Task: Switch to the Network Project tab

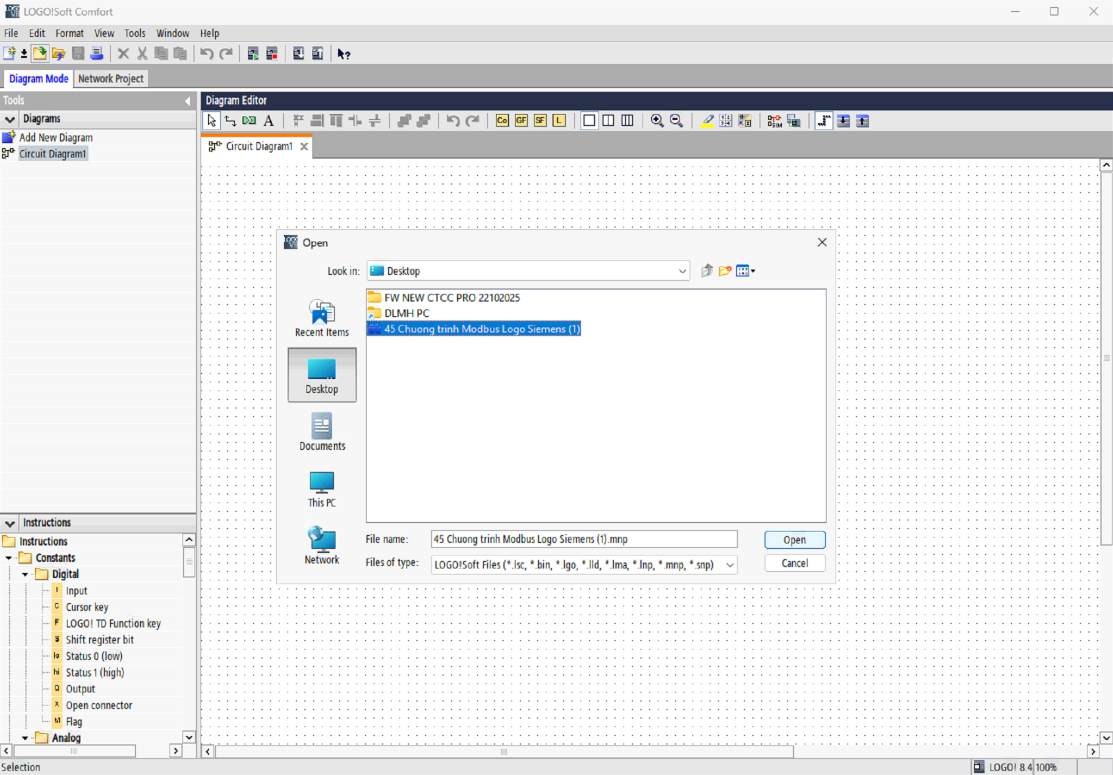Action: click(x=111, y=78)
